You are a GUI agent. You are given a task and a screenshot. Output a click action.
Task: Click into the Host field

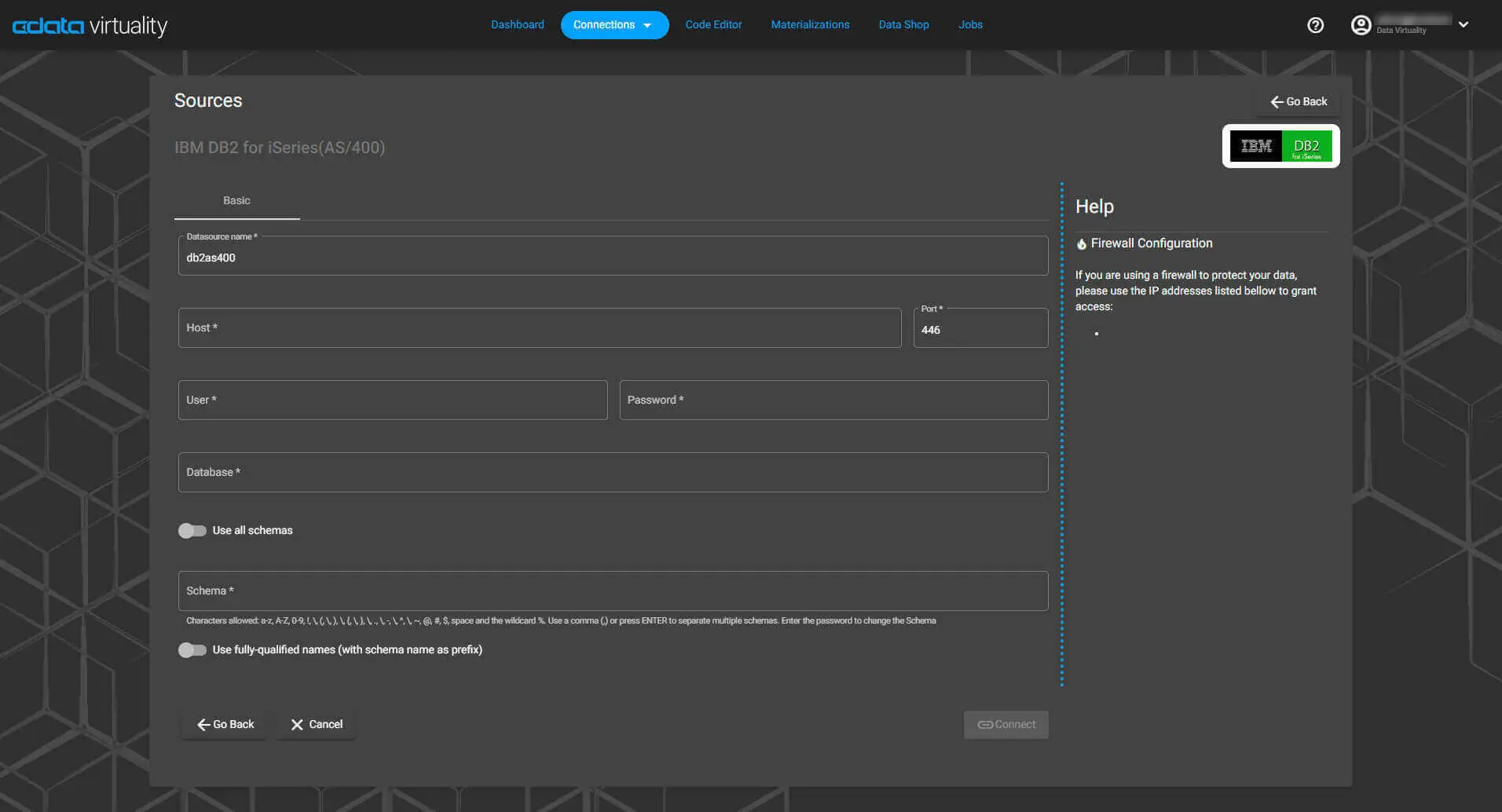540,328
